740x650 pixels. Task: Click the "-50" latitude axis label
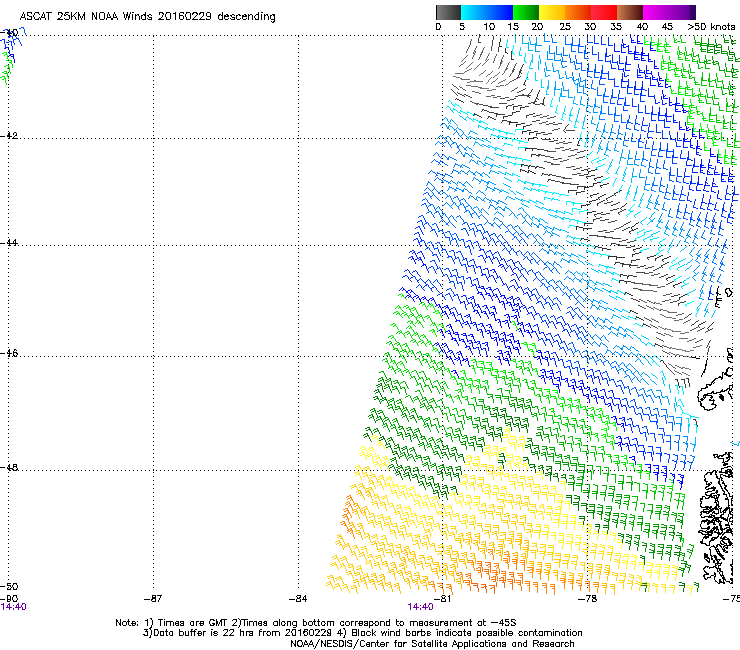9,586
